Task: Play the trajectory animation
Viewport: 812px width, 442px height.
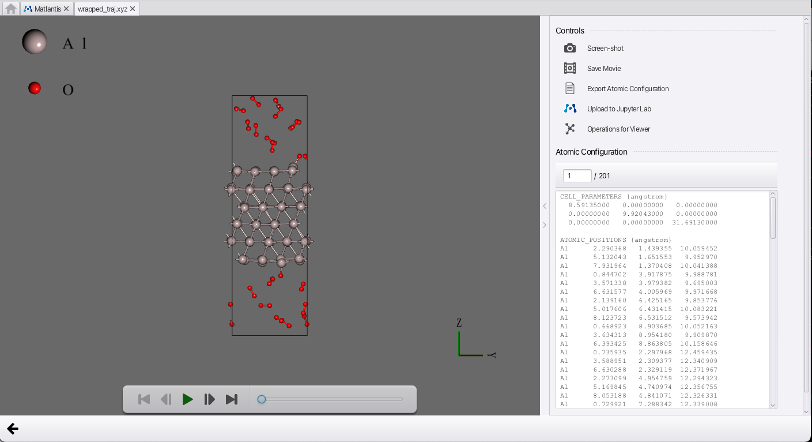Action: (187, 399)
